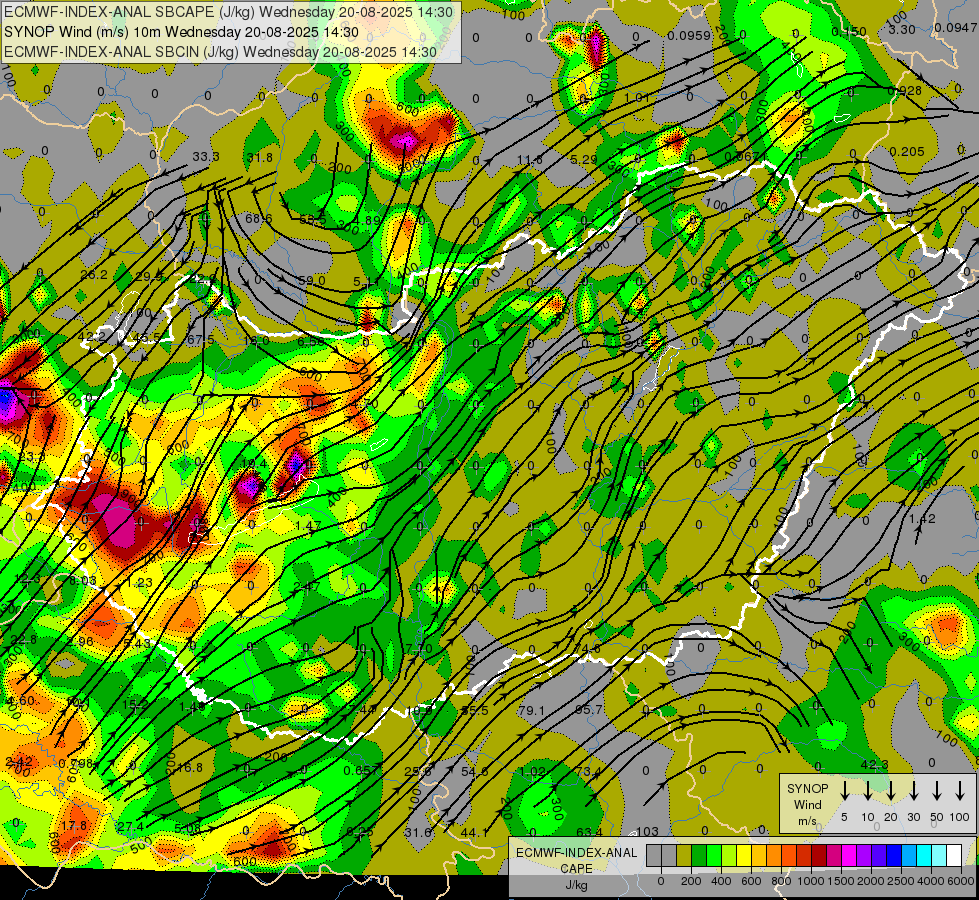Pick the olive swatch in the CAPE legend
The width and height of the screenshot is (979, 900).
684,855
